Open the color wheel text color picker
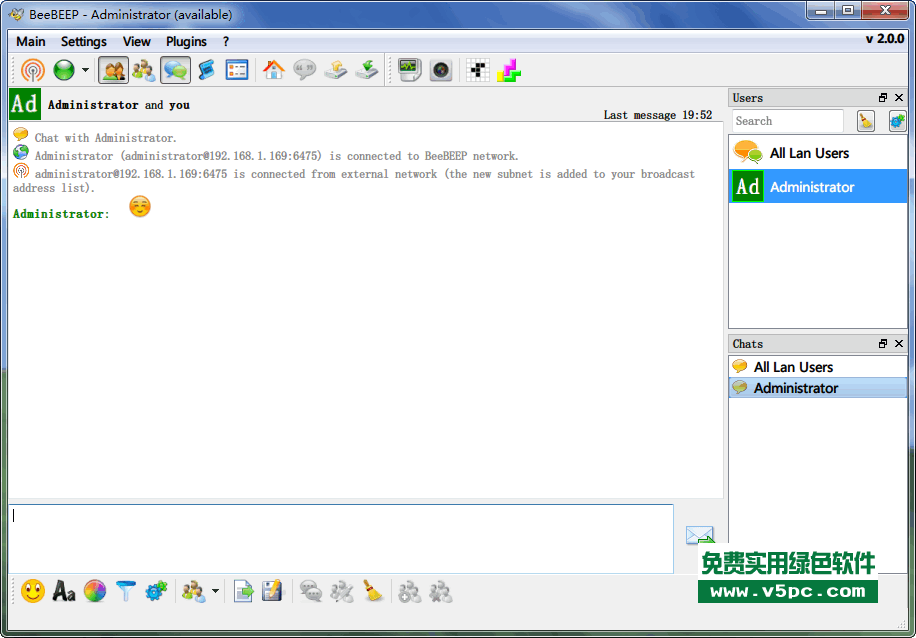Image resolution: width=916 pixels, height=638 pixels. (95, 591)
